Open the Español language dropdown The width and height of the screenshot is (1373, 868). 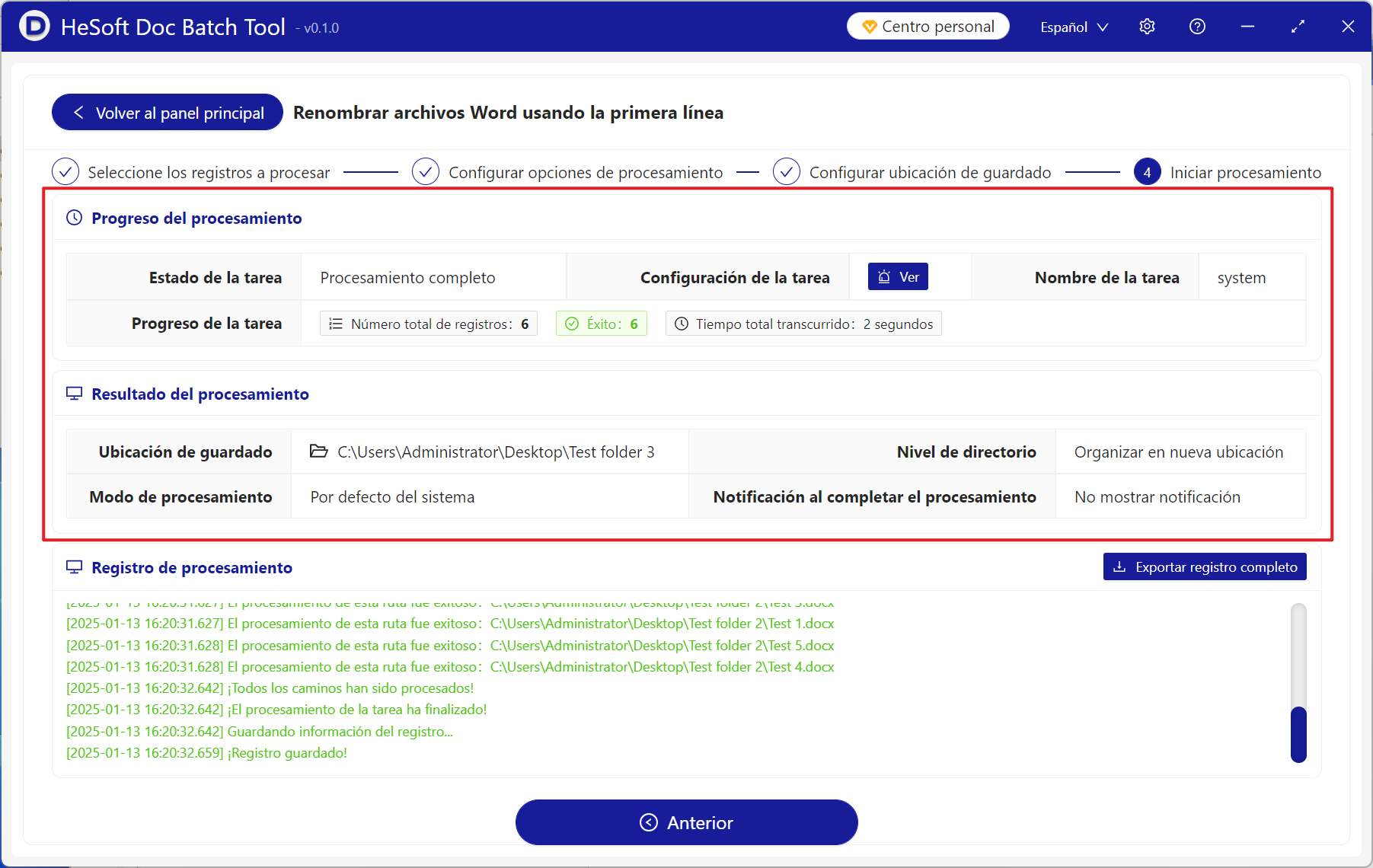pyautogui.click(x=1074, y=27)
